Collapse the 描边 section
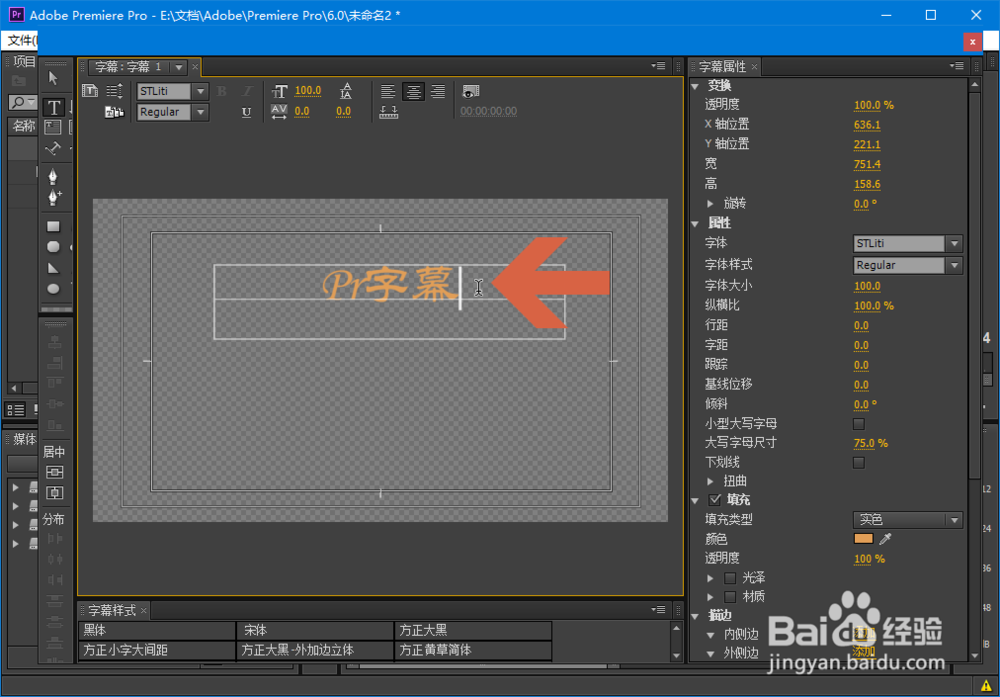The image size is (1000, 697). (x=696, y=616)
